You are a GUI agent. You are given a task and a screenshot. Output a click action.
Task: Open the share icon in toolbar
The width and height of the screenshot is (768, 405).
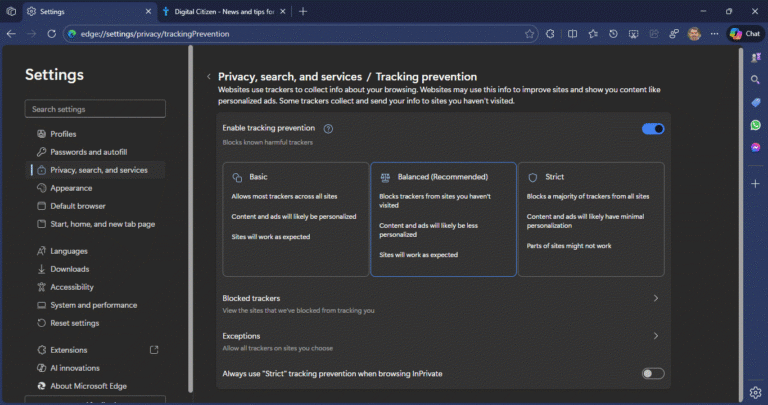[654, 34]
